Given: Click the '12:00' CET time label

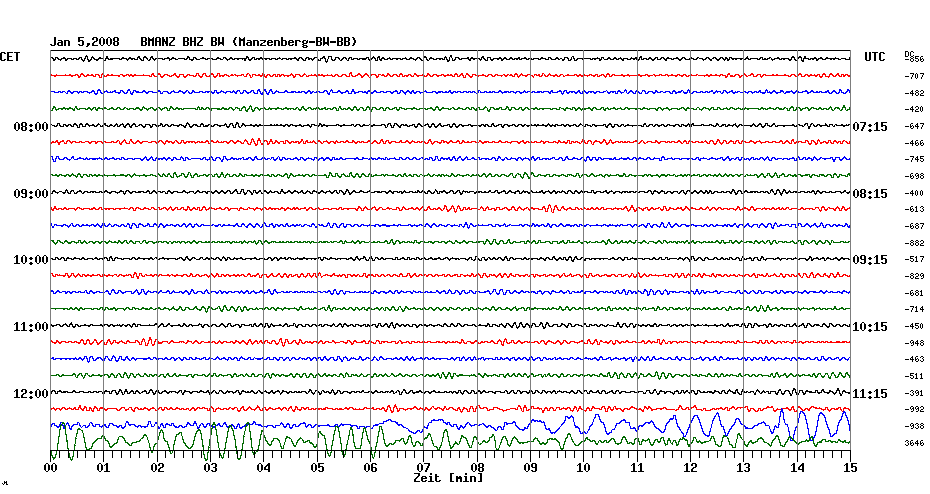Looking at the screenshot, I should pos(31,394).
